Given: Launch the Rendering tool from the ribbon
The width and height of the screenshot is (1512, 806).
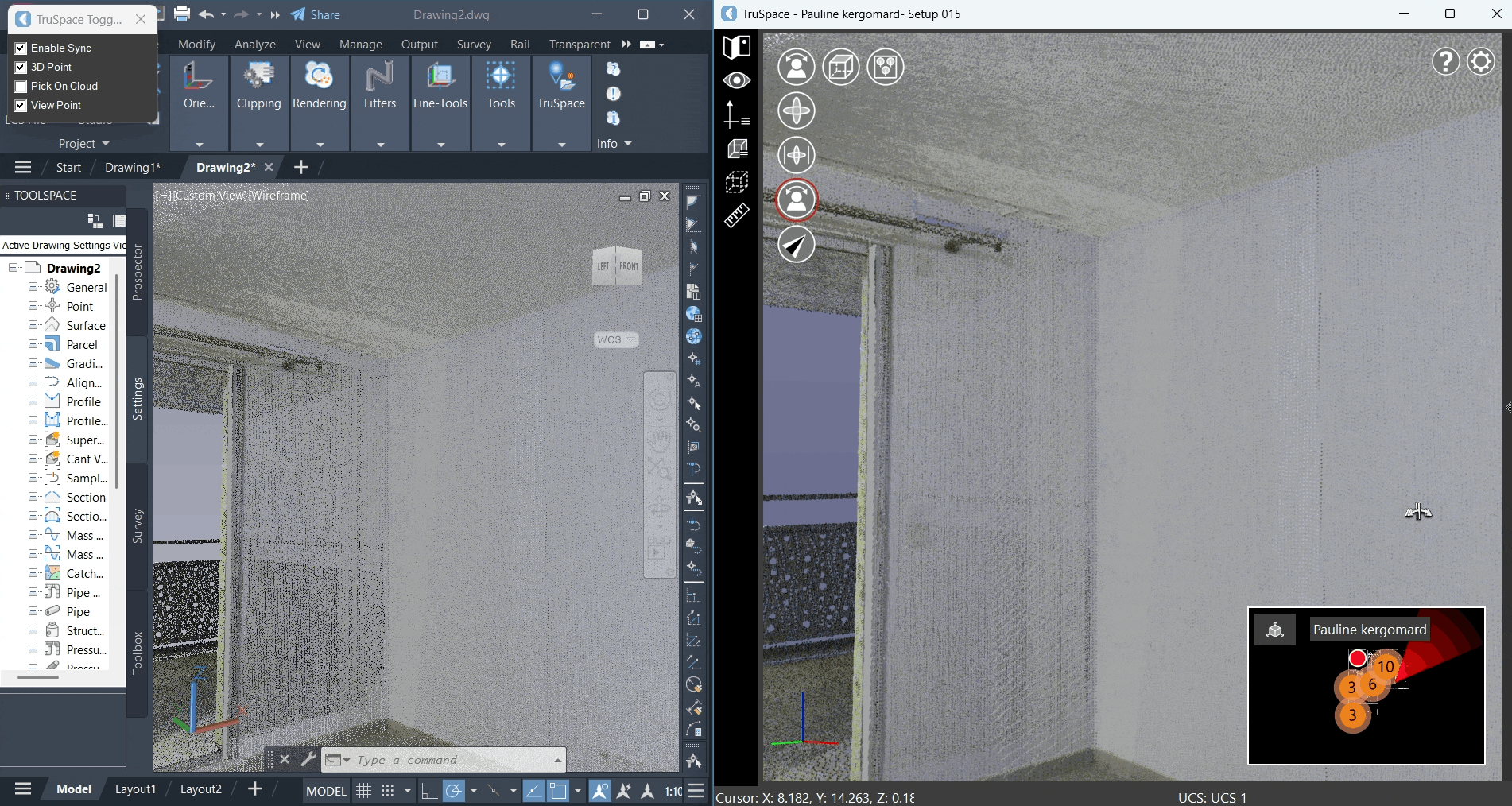Looking at the screenshot, I should [x=318, y=86].
